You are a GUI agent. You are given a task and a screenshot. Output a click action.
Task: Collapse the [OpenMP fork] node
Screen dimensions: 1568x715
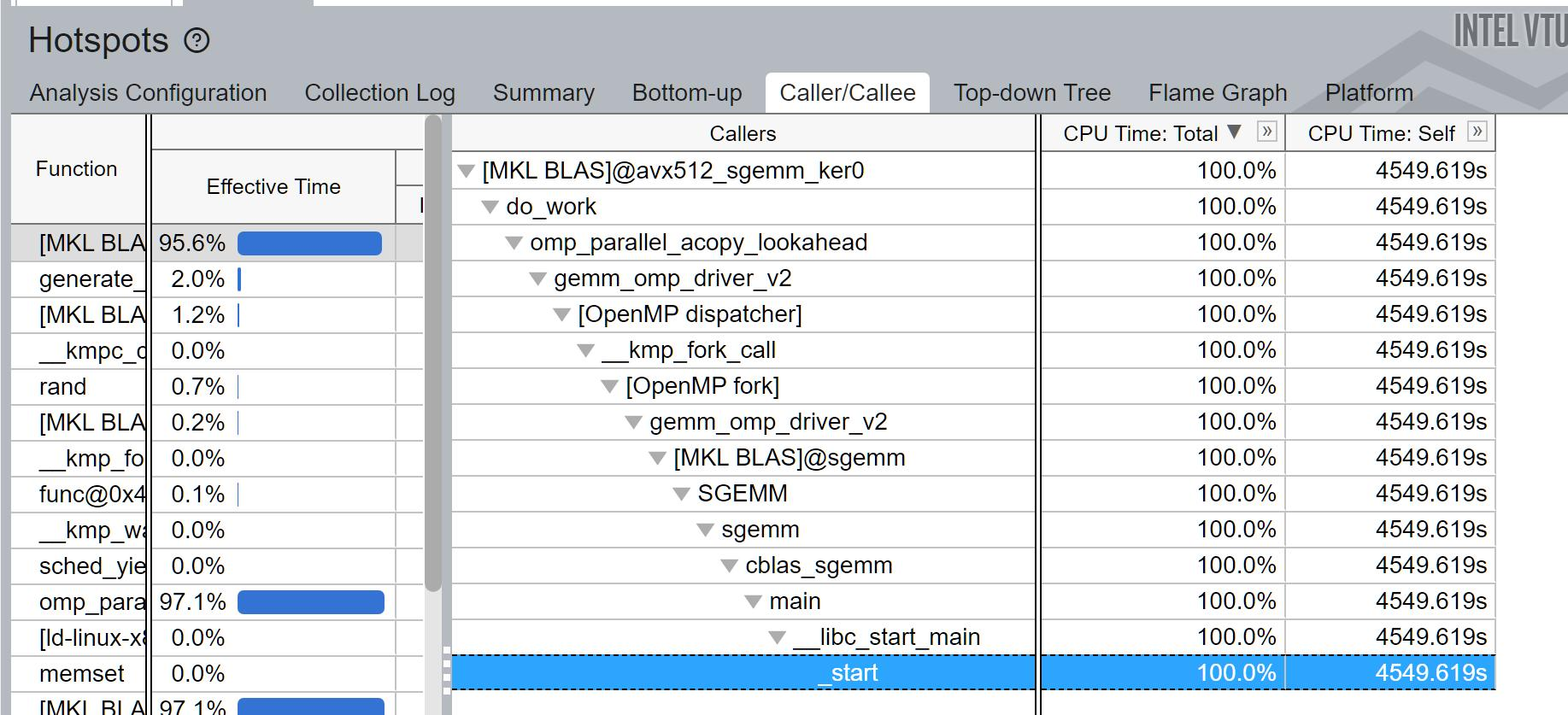coord(609,386)
